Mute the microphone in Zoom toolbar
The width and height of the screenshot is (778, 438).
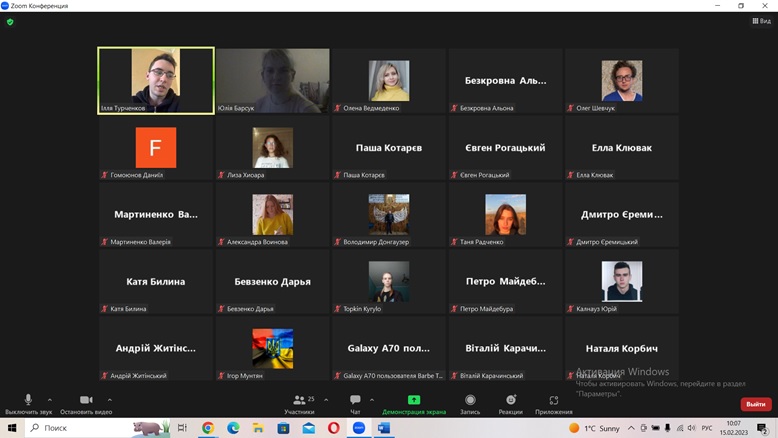point(28,400)
